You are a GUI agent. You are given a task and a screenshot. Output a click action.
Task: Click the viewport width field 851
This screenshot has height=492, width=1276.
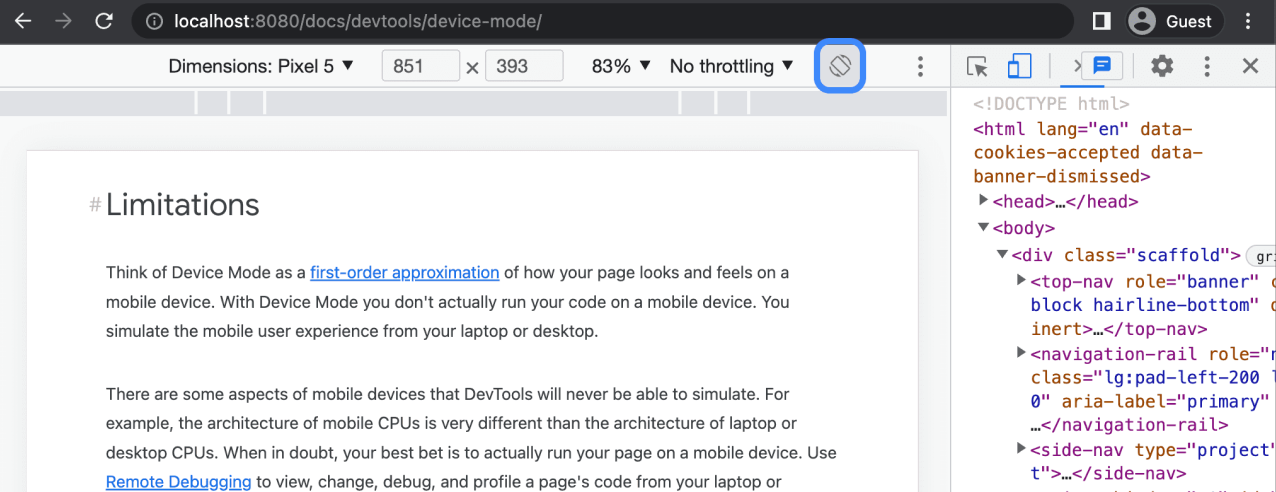tap(420, 67)
